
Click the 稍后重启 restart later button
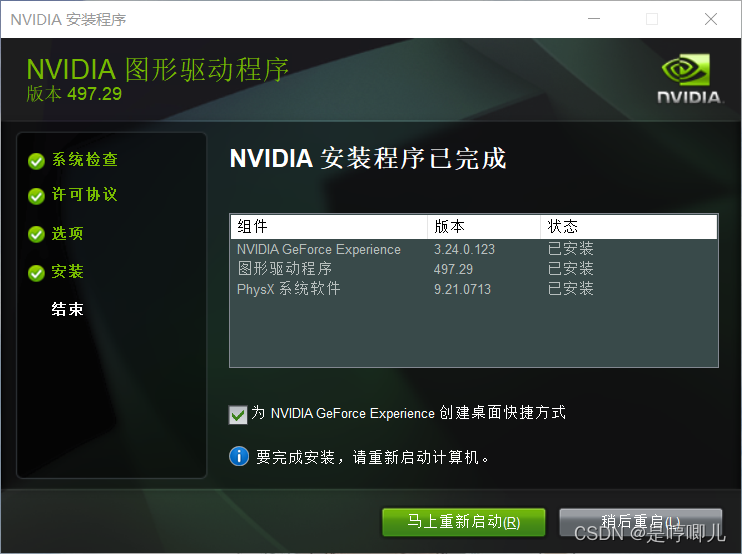coord(641,522)
